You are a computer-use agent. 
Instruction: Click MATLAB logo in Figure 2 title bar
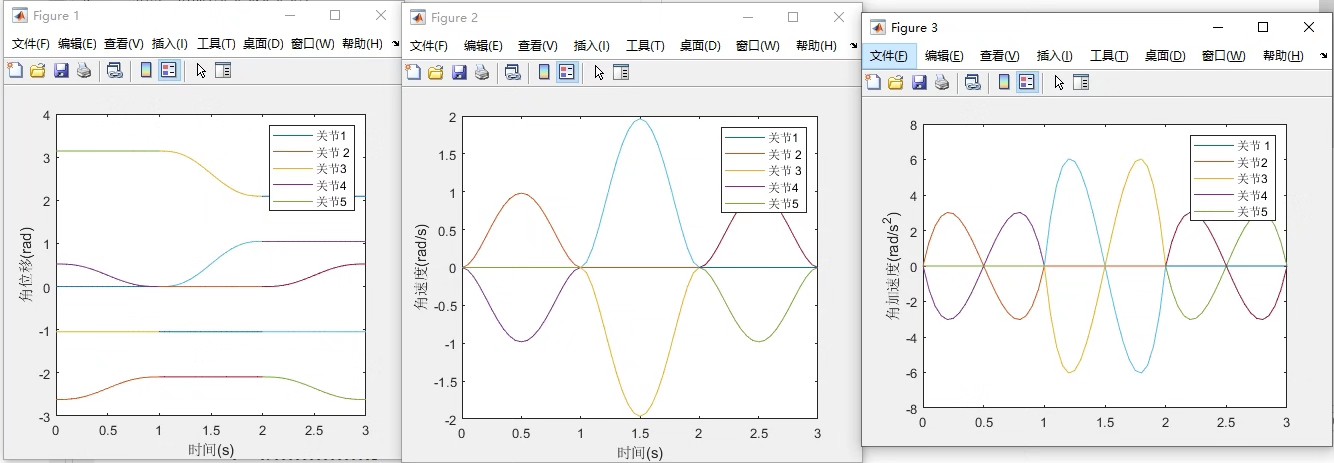click(418, 17)
